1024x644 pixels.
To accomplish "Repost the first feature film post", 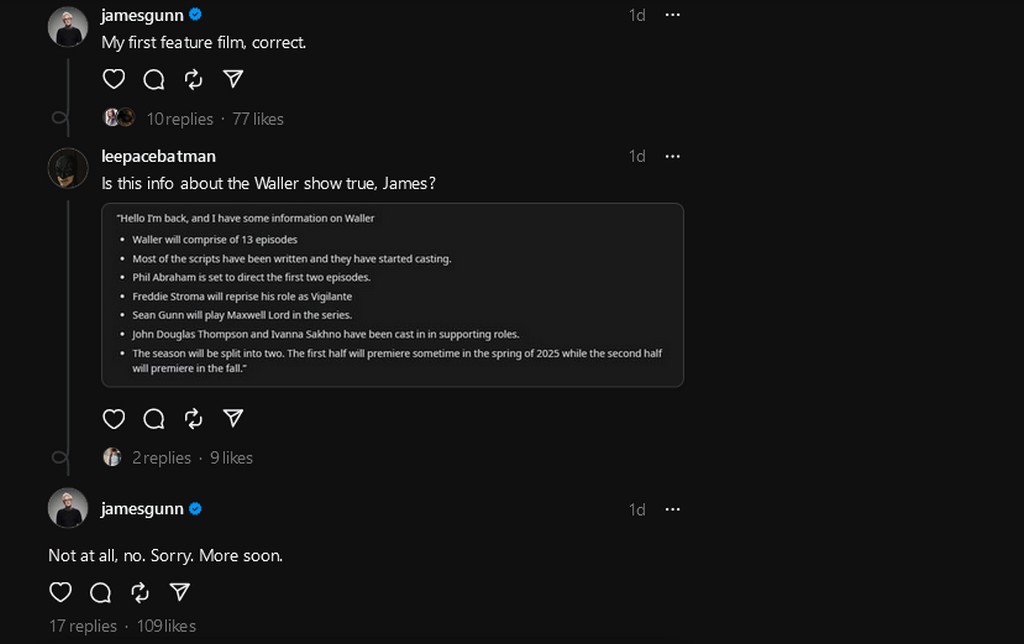I will pyautogui.click(x=194, y=79).
